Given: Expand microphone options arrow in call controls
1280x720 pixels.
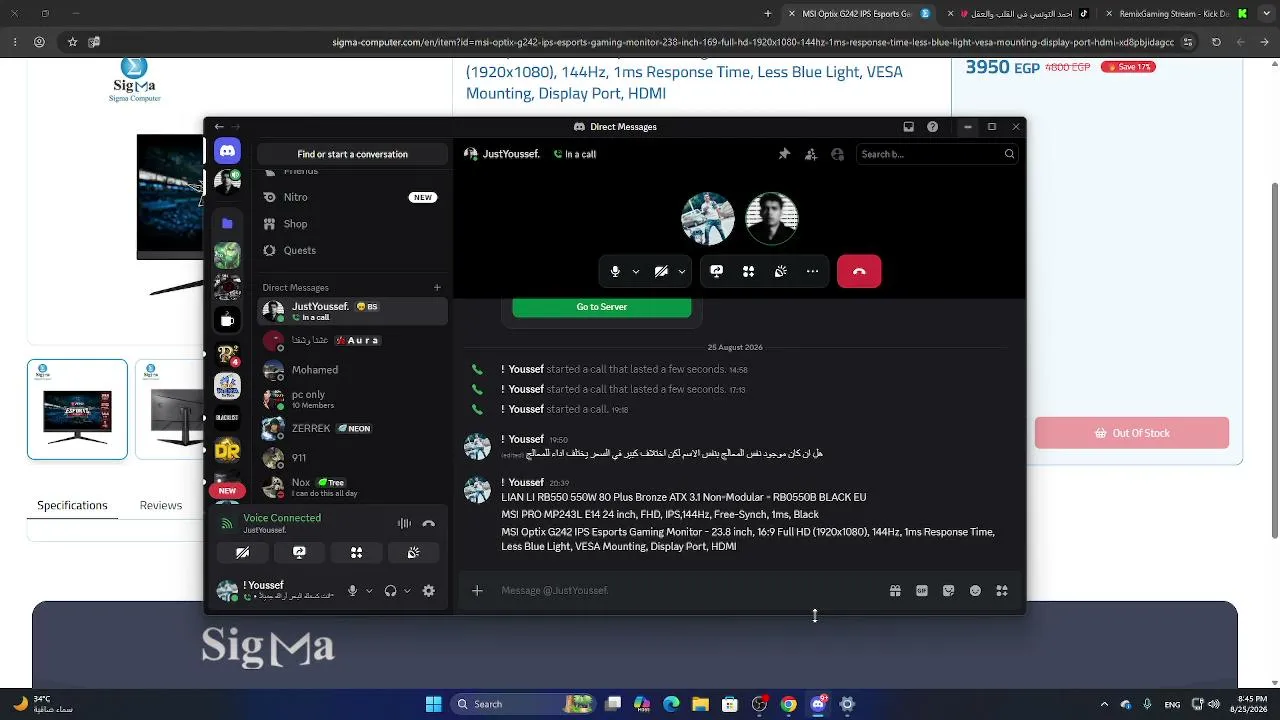Looking at the screenshot, I should [x=636, y=271].
